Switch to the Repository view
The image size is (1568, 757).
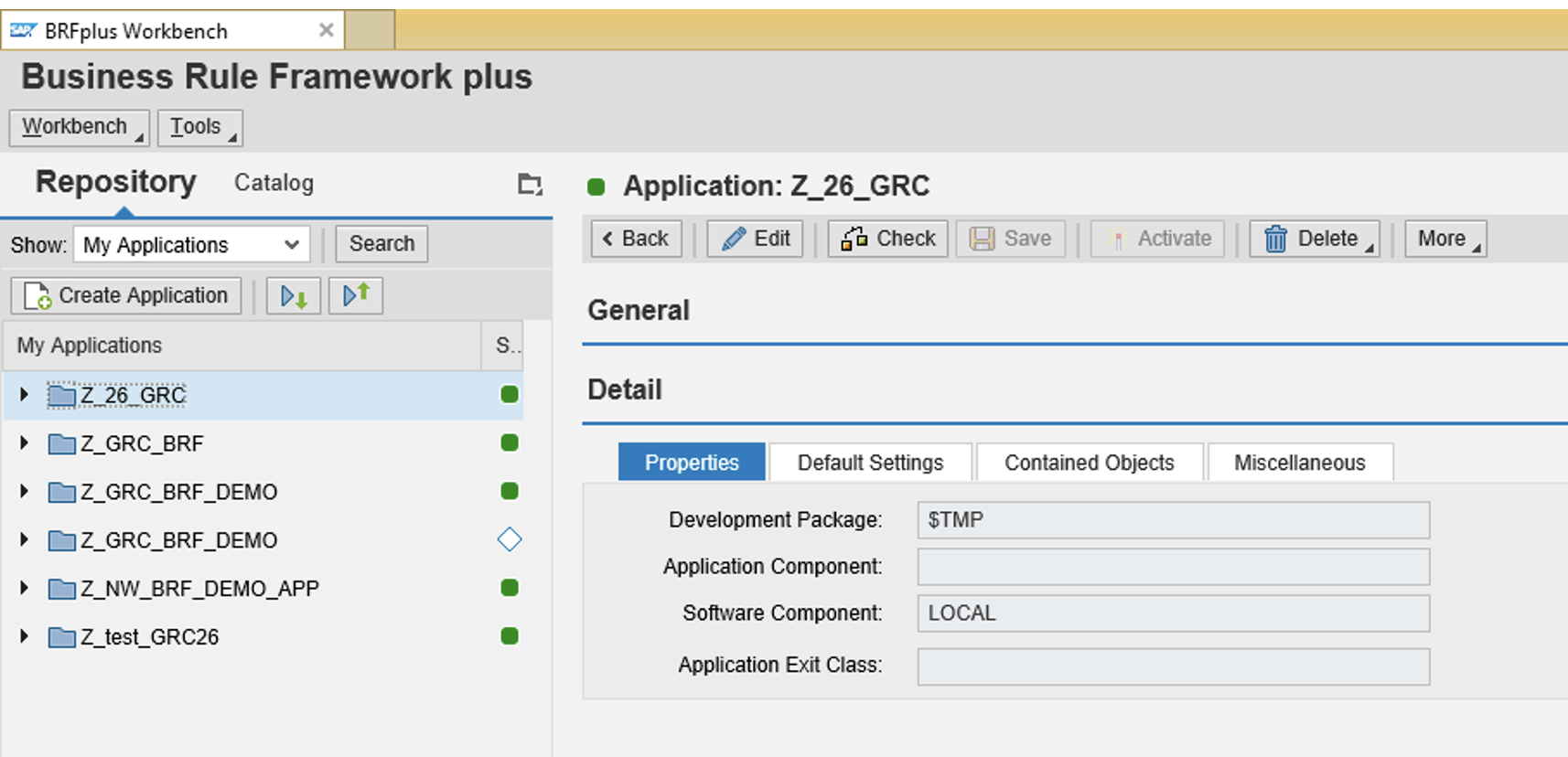(x=115, y=182)
